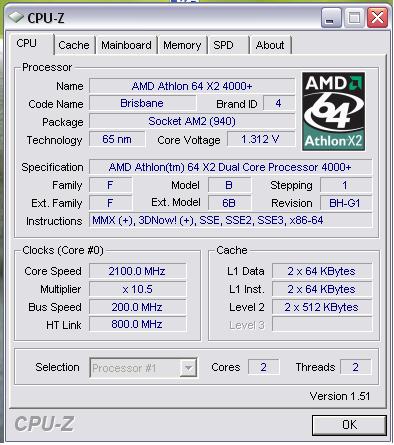Click the Multiplier value x 10.5
The height and width of the screenshot is (445, 394).
(x=137, y=289)
